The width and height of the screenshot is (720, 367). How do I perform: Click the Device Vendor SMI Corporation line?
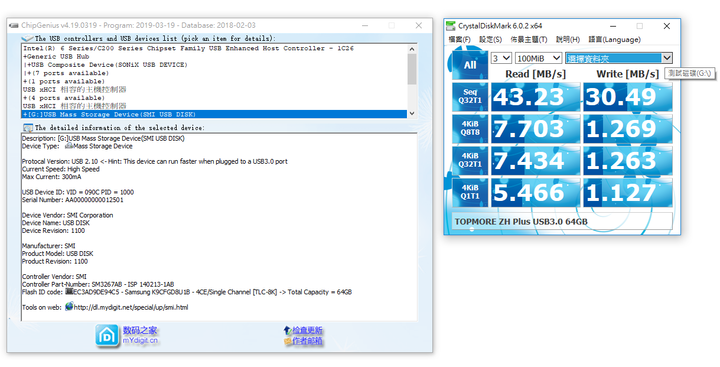click(x=68, y=215)
